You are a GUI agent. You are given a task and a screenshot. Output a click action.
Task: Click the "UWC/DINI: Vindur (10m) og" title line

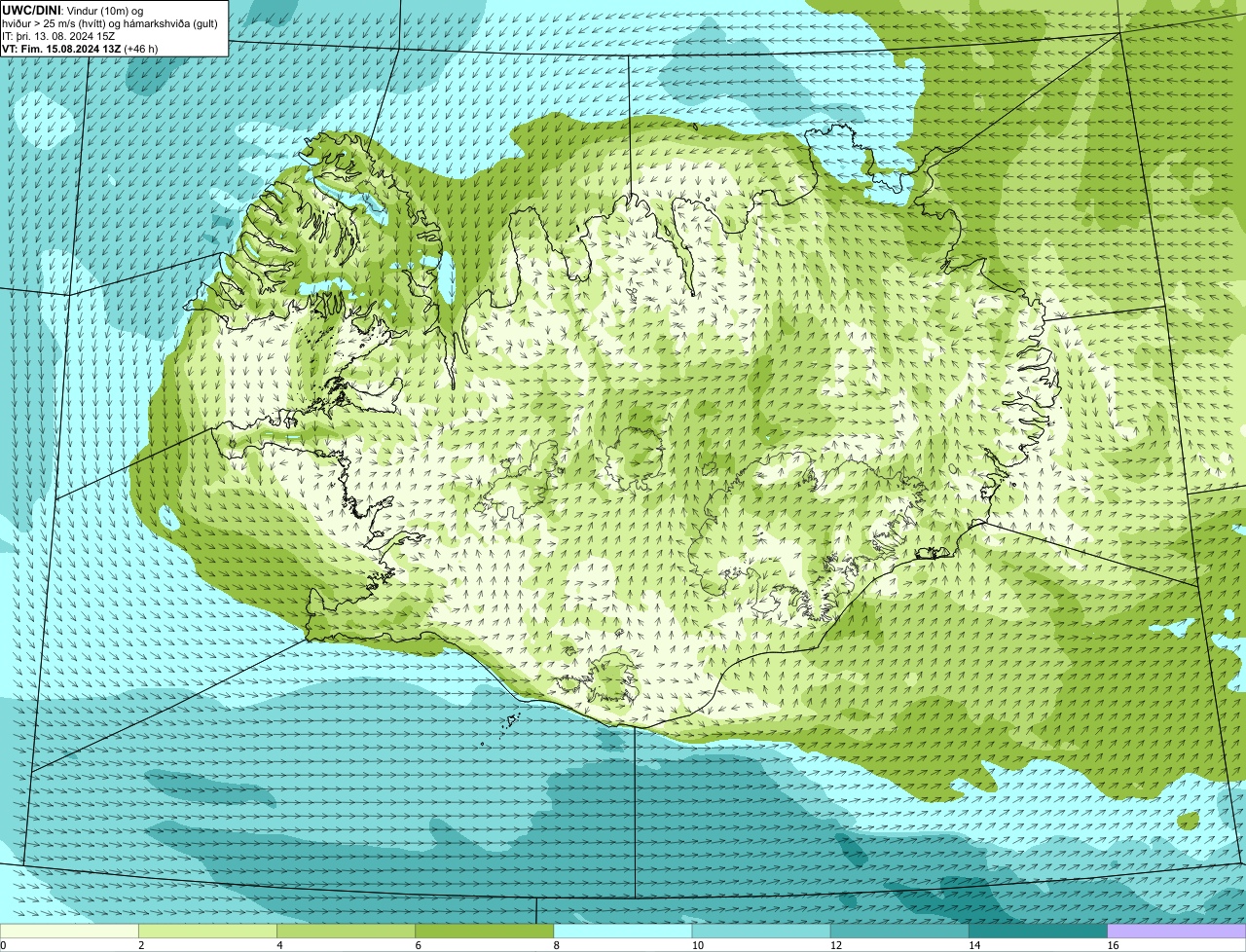(x=73, y=10)
